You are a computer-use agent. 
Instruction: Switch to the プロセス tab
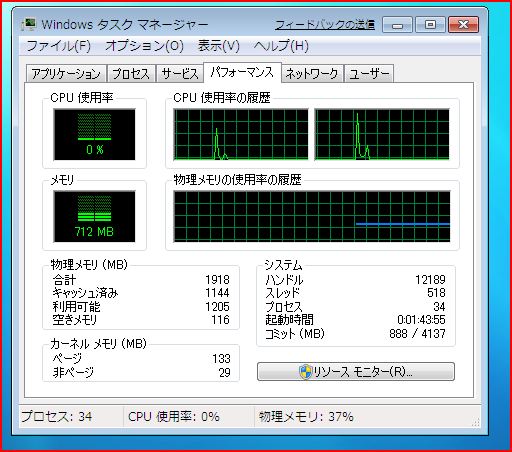pos(131,73)
